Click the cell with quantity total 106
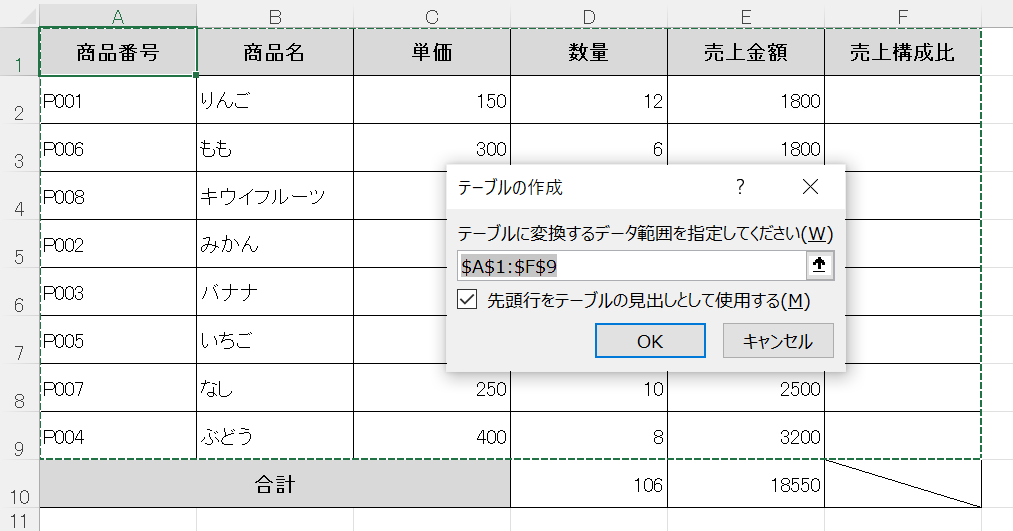Image resolution: width=1013 pixels, height=531 pixels. click(589, 485)
